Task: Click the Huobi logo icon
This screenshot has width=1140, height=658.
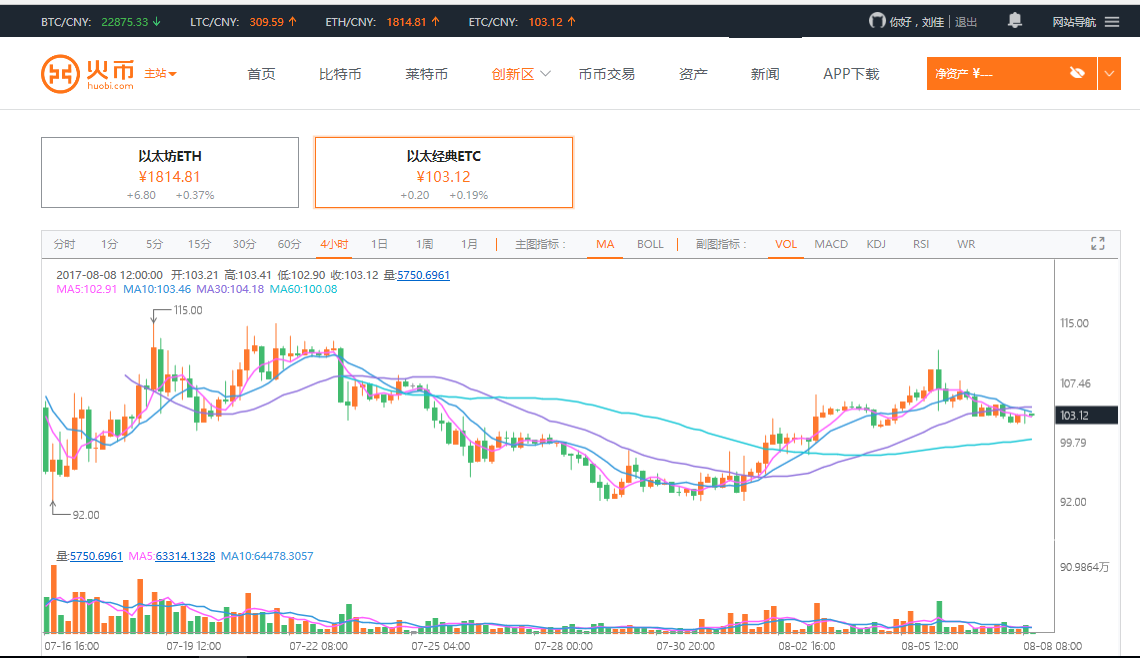Action: tap(60, 74)
